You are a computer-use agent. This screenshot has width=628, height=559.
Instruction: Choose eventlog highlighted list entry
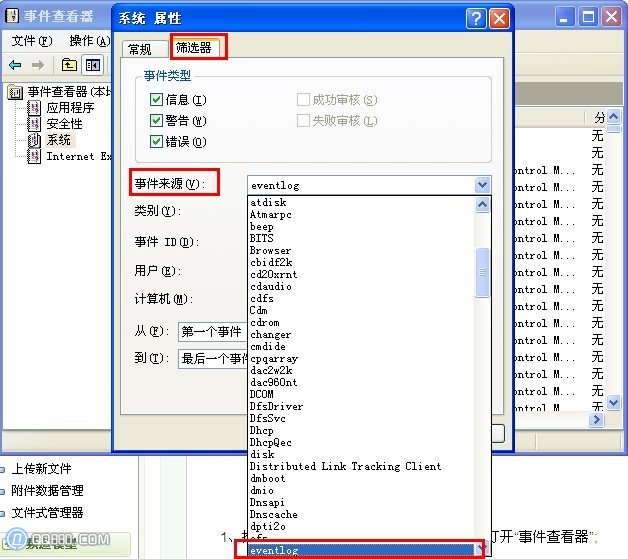click(x=361, y=551)
